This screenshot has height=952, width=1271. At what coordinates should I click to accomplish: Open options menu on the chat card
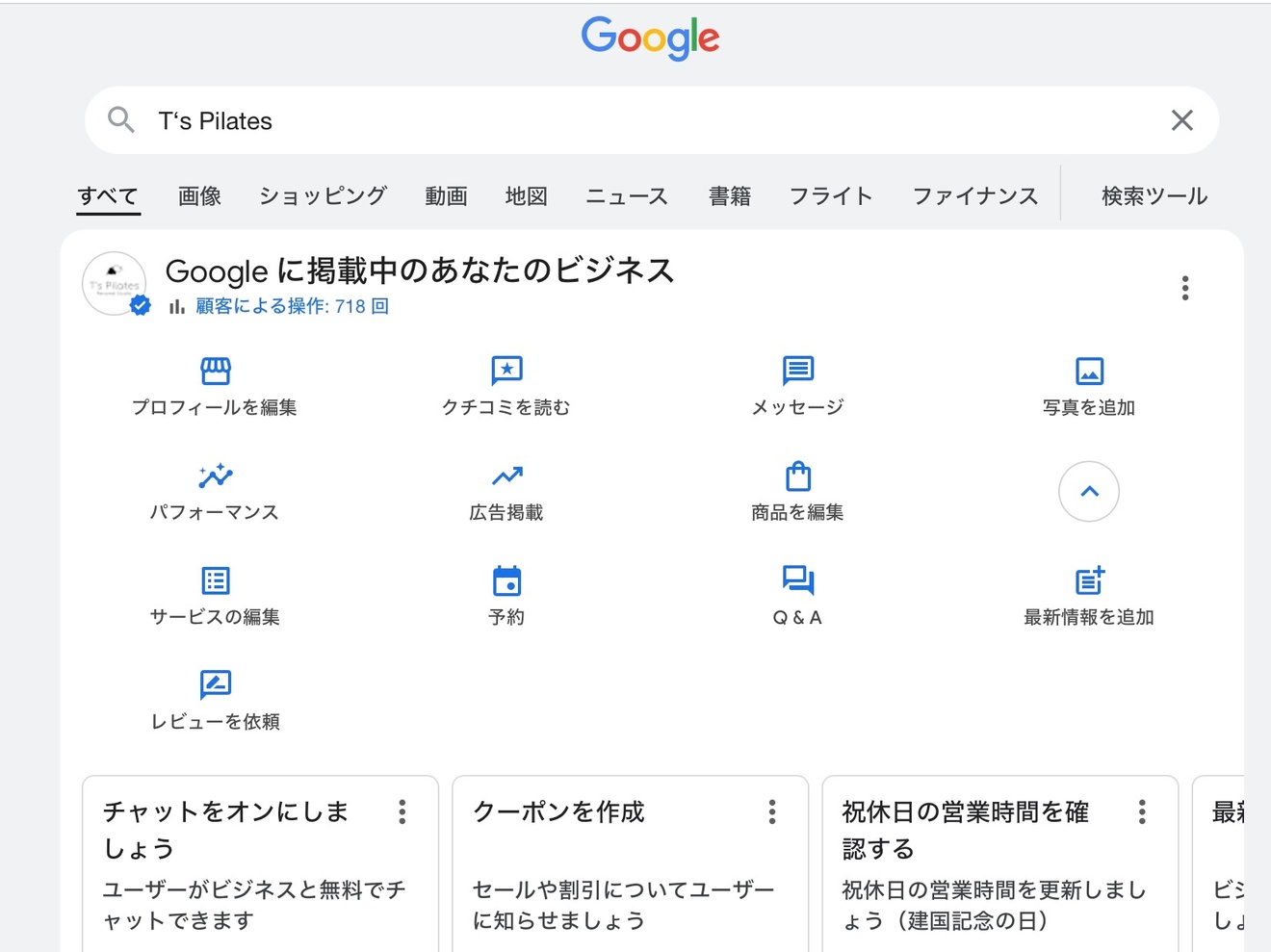[x=402, y=811]
